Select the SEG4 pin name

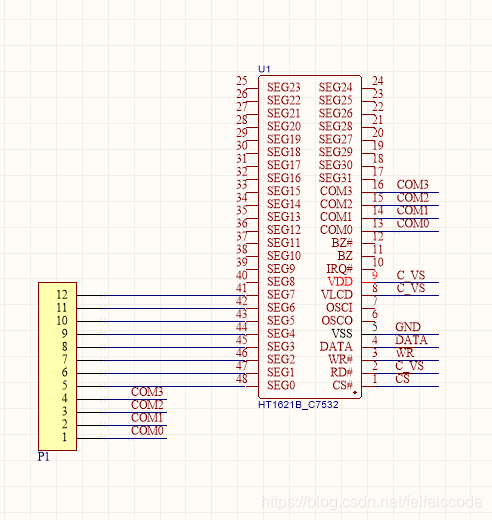281,334
